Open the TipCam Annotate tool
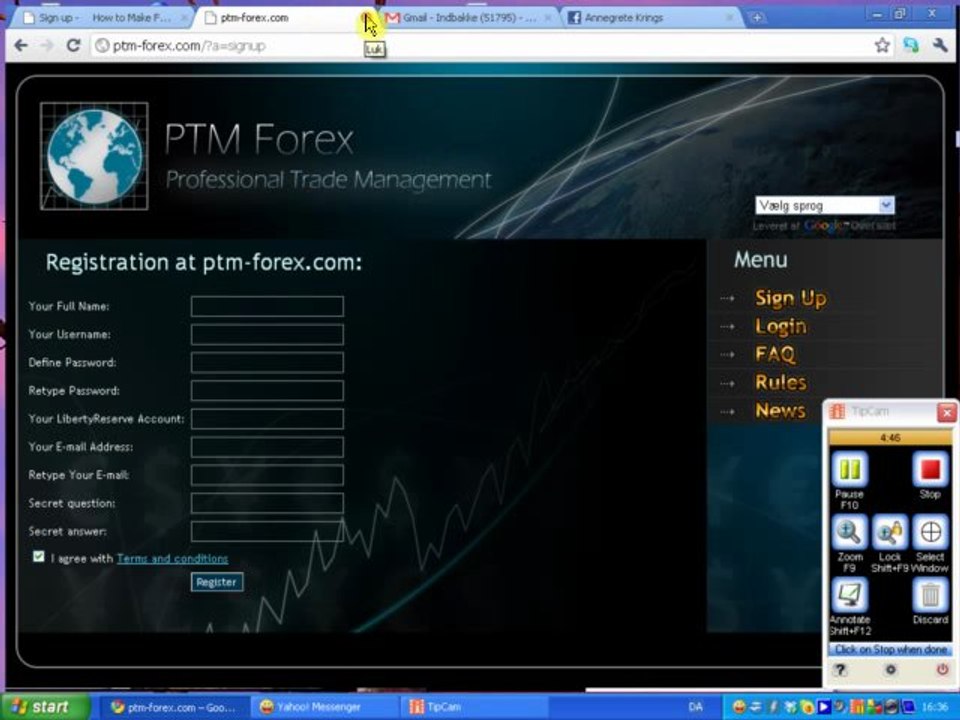This screenshot has width=960, height=720. click(849, 594)
